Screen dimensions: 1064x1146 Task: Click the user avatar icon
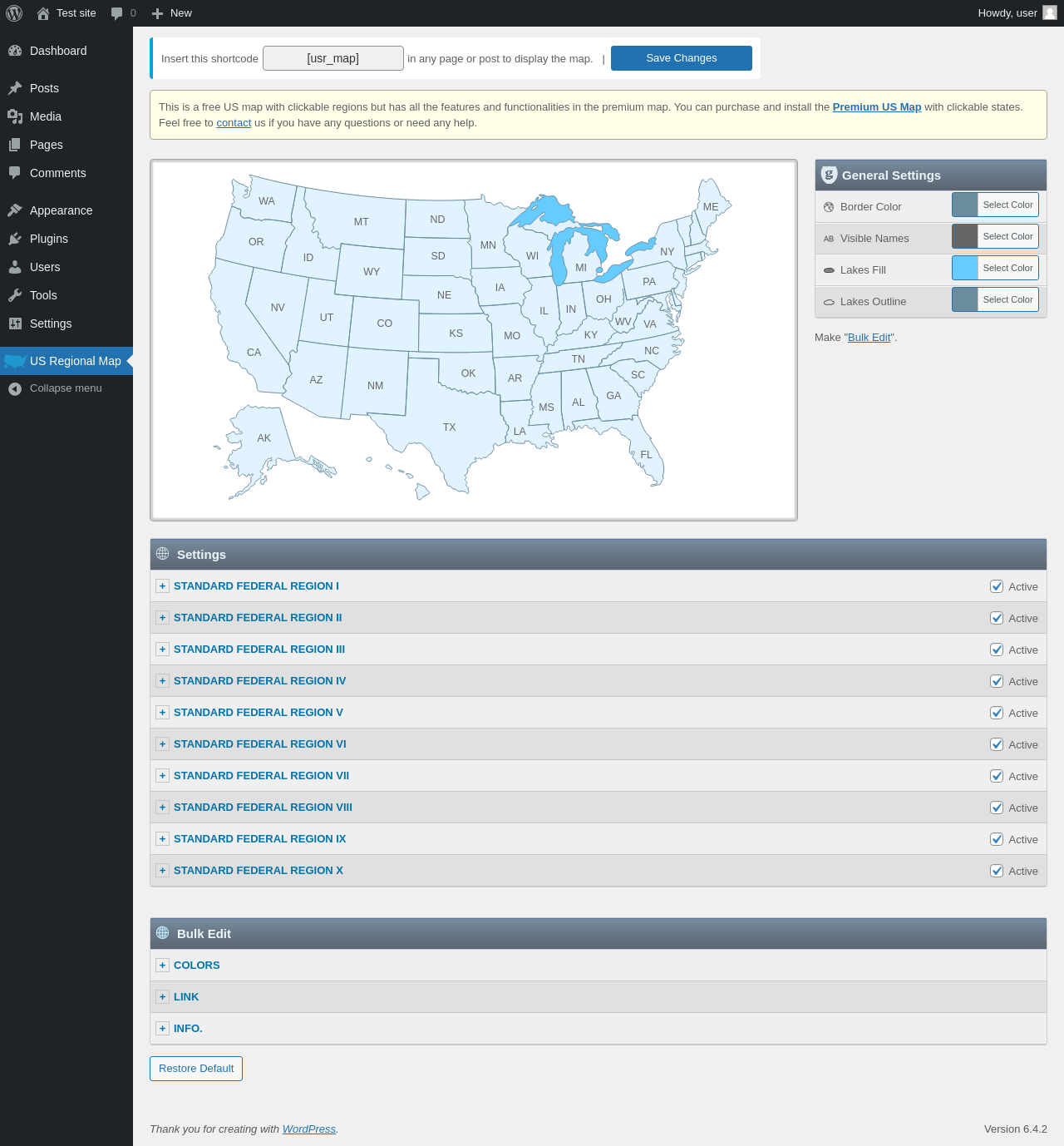1050,12
